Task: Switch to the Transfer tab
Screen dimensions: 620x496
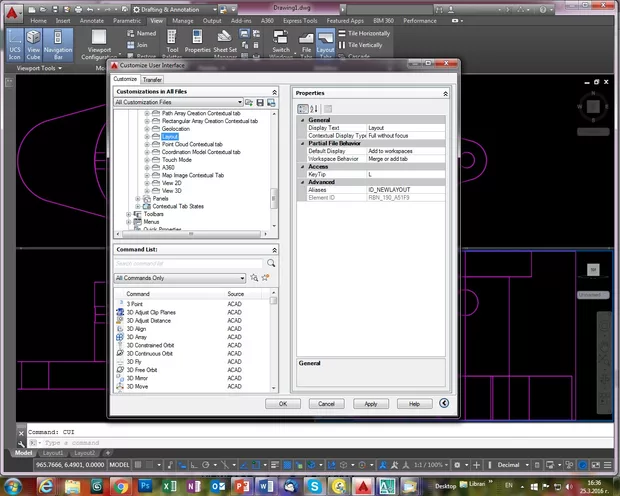Action: [152, 79]
